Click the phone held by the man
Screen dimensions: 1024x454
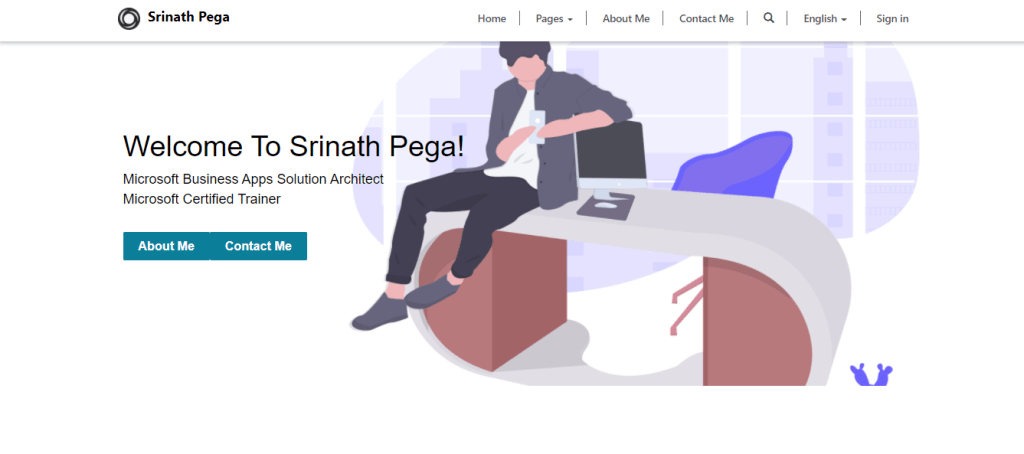tap(536, 127)
